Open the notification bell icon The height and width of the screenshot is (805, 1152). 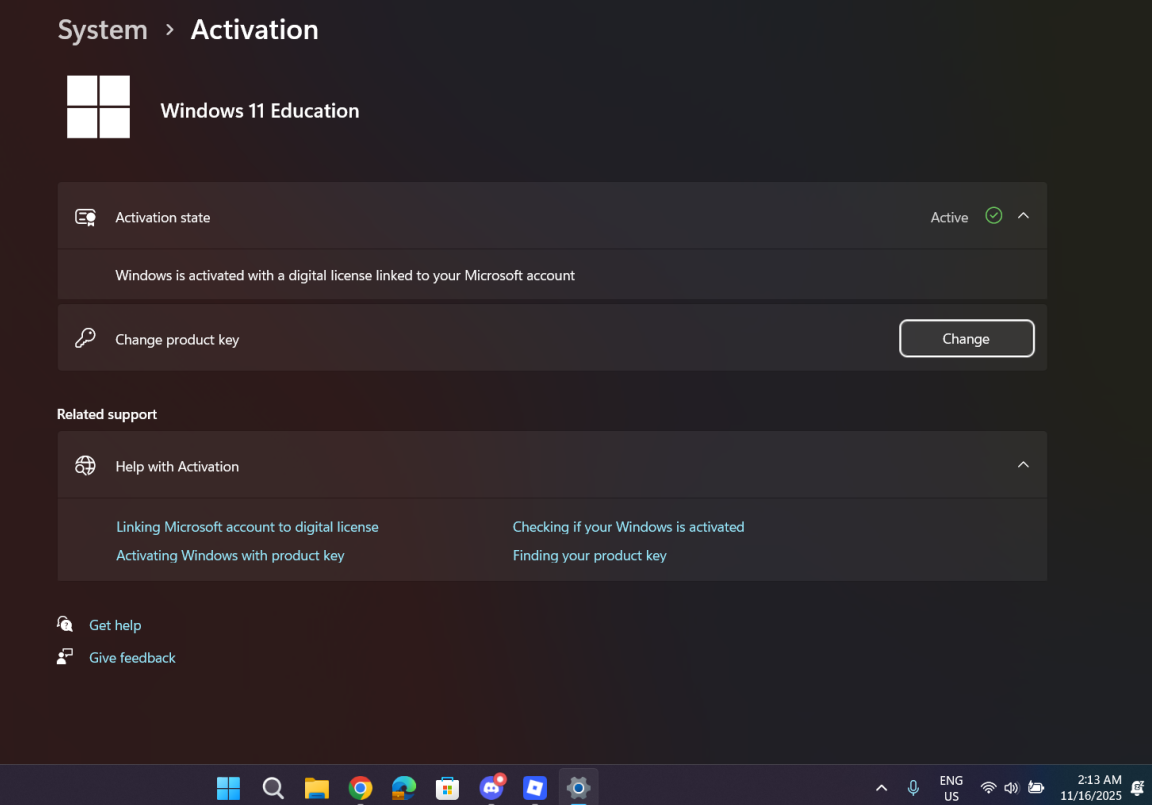(1137, 788)
